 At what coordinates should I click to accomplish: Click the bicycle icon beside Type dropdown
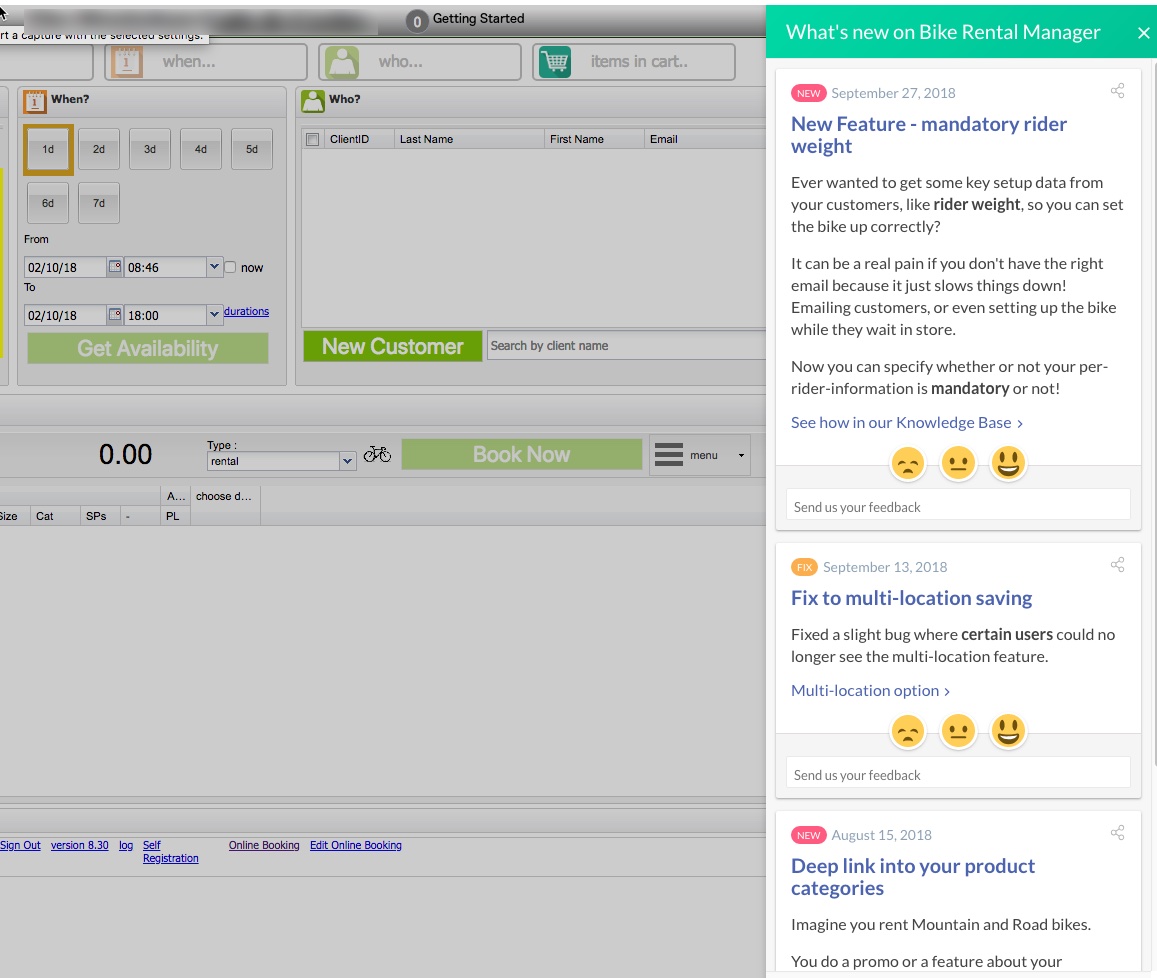377,454
